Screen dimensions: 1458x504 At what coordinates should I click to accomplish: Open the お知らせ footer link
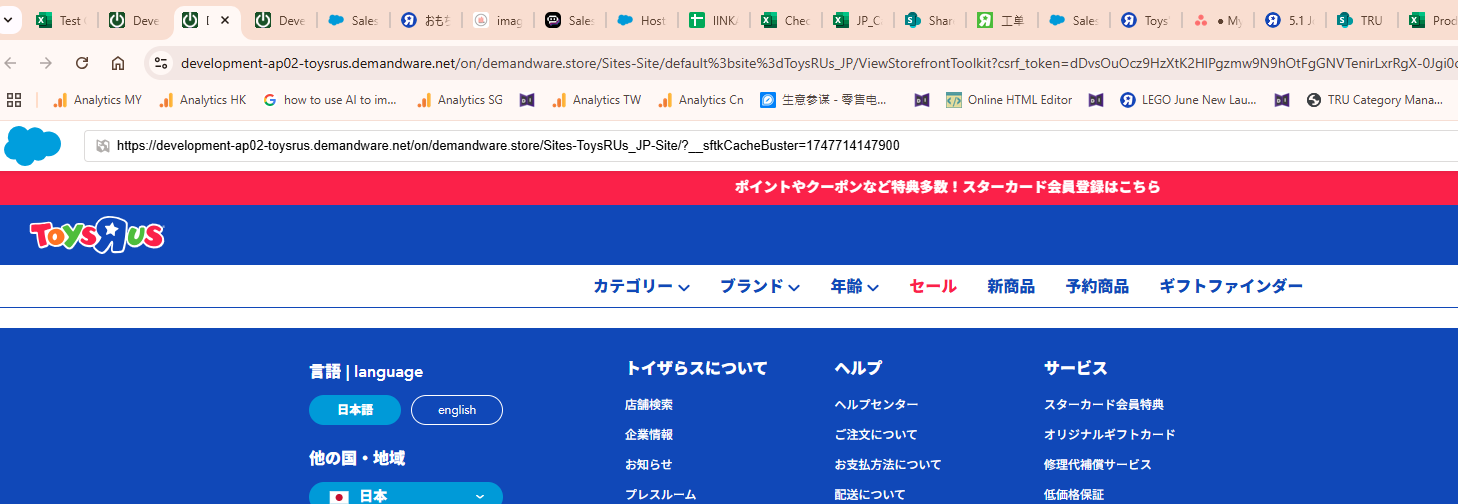649,465
